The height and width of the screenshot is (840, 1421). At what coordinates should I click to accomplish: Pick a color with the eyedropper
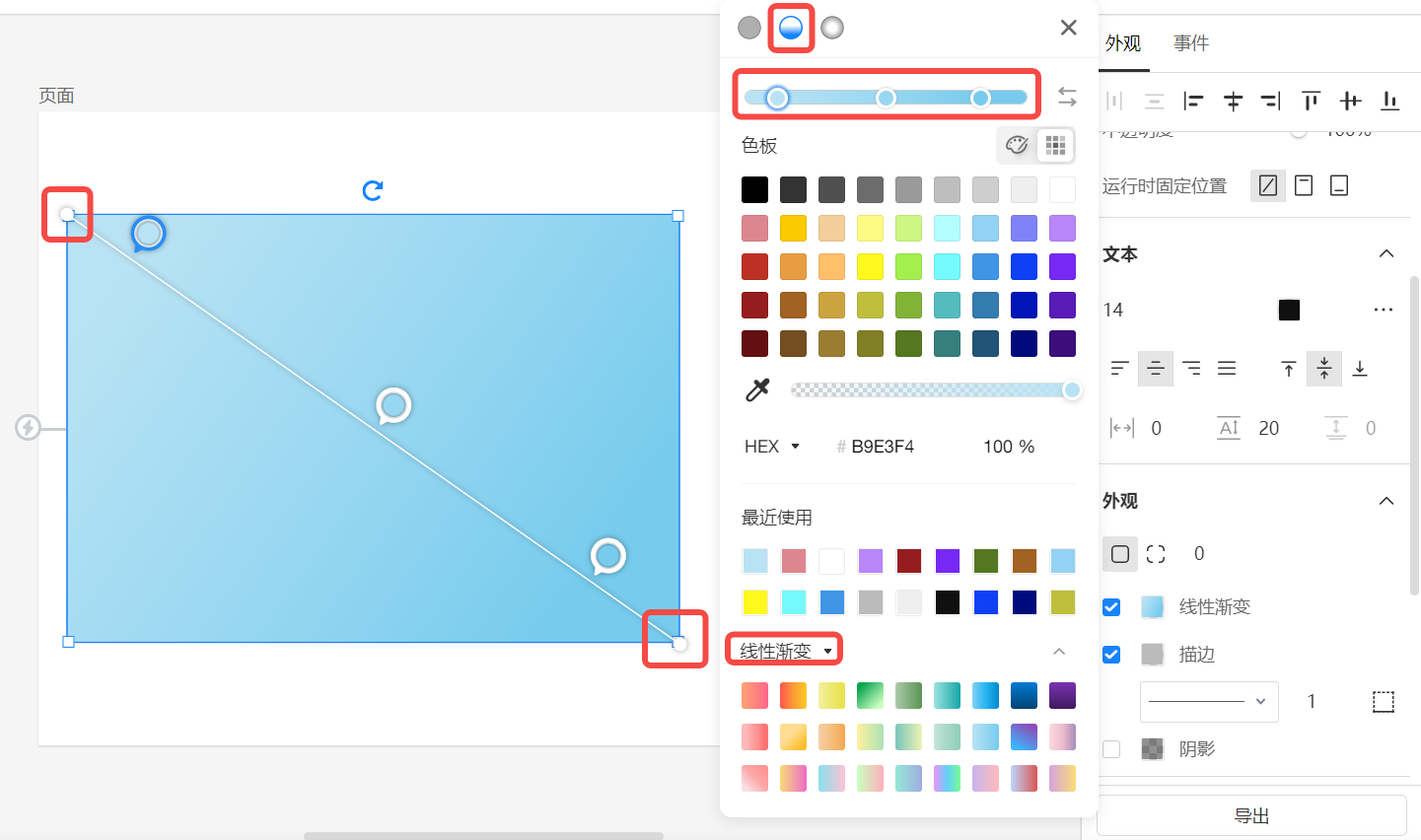(x=757, y=389)
